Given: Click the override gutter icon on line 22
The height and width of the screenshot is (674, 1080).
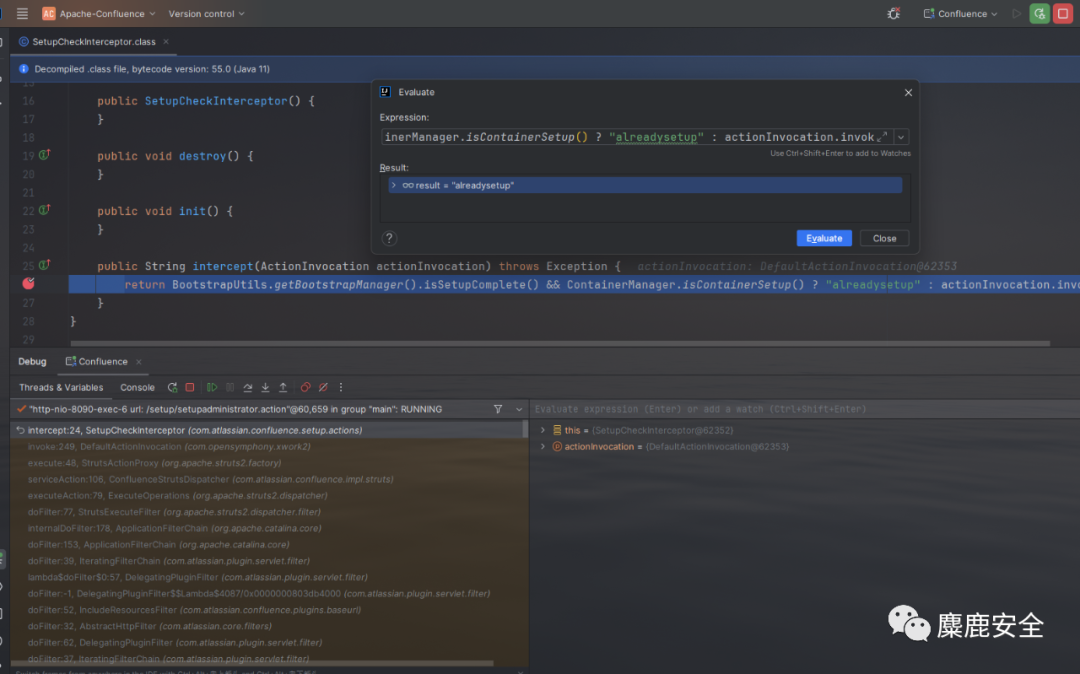Looking at the screenshot, I should point(45,210).
